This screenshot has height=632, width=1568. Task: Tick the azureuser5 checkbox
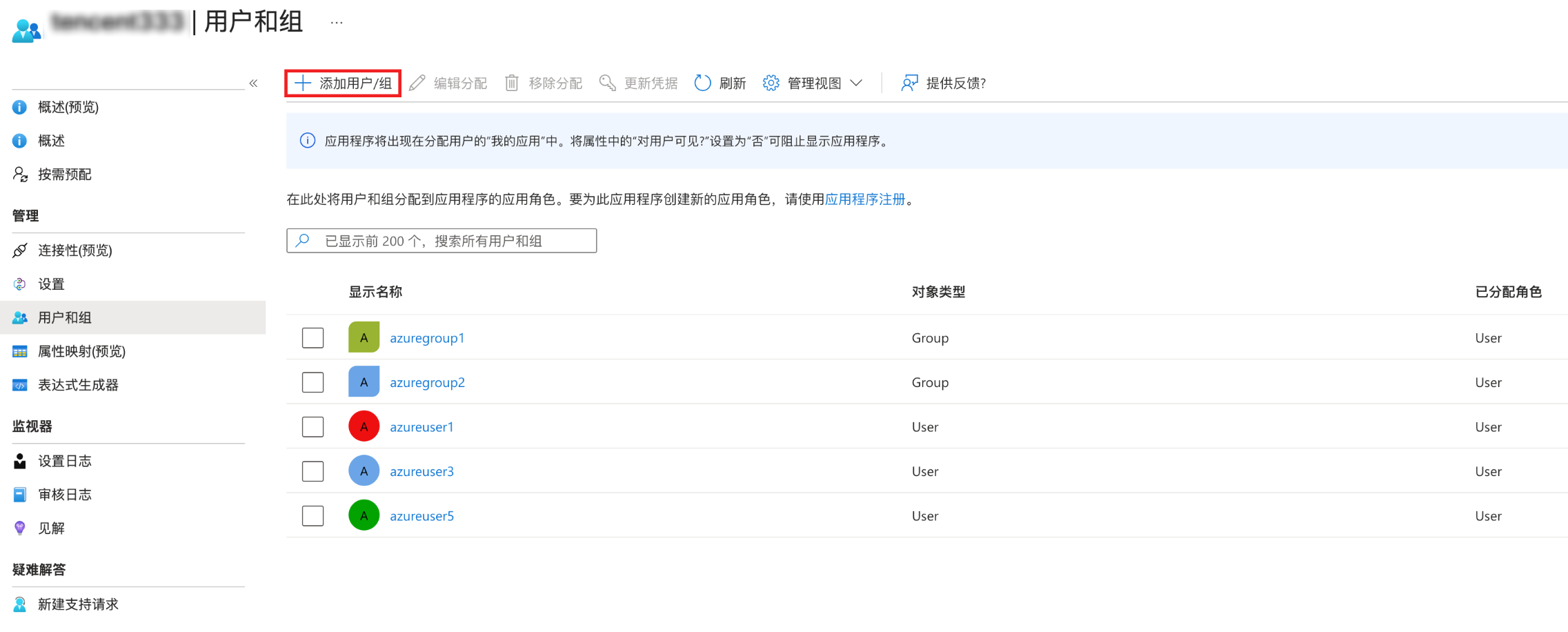312,516
